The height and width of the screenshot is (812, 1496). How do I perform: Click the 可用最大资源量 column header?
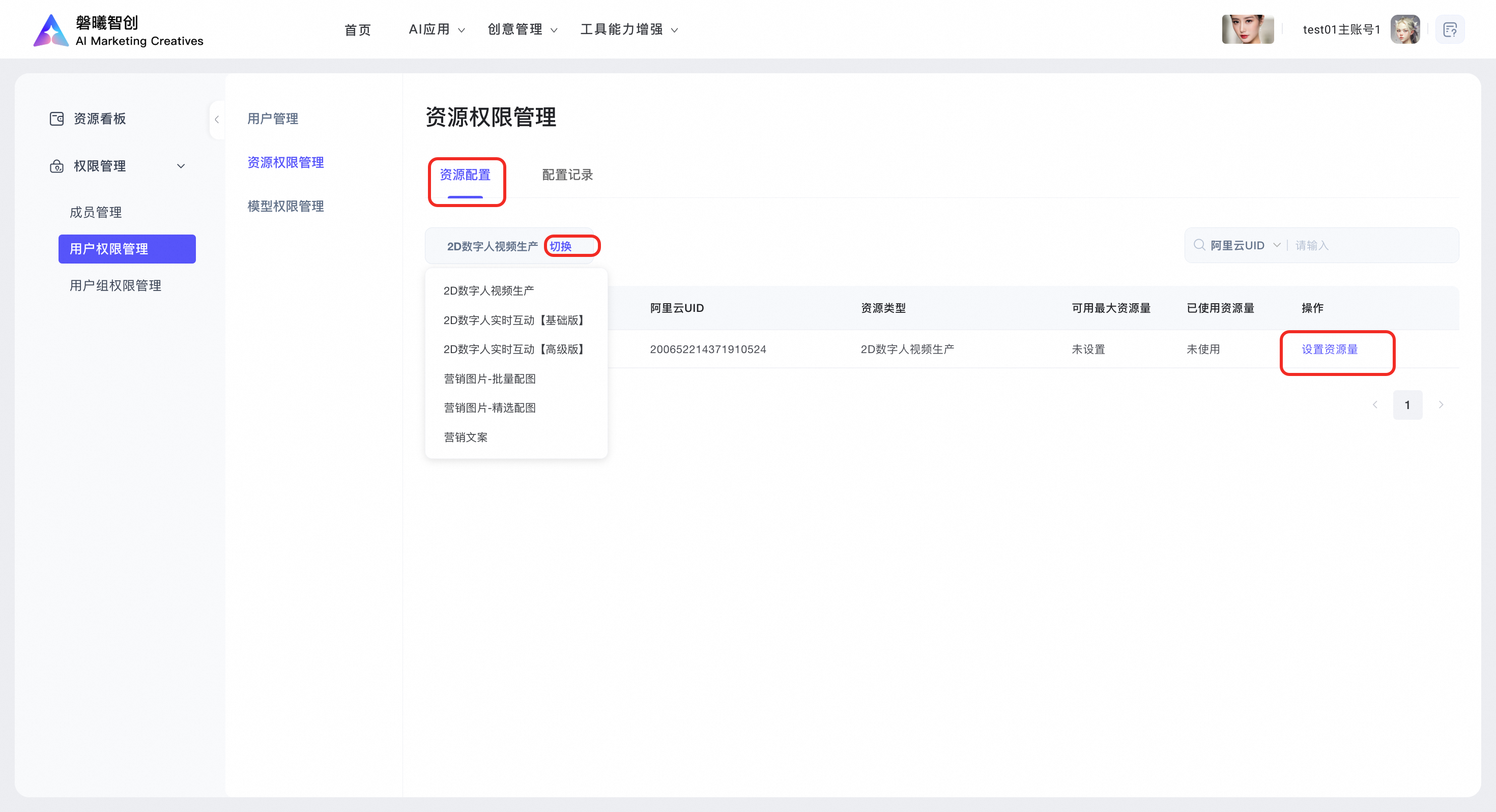coord(1111,308)
